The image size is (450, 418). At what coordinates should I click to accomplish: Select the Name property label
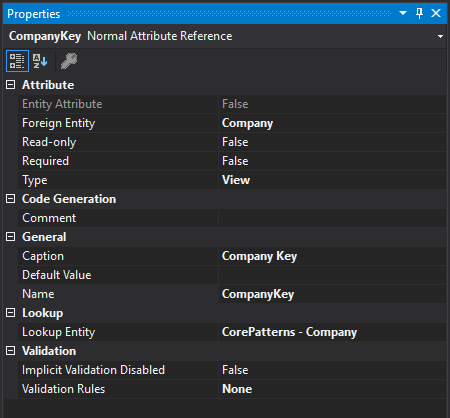(38, 294)
